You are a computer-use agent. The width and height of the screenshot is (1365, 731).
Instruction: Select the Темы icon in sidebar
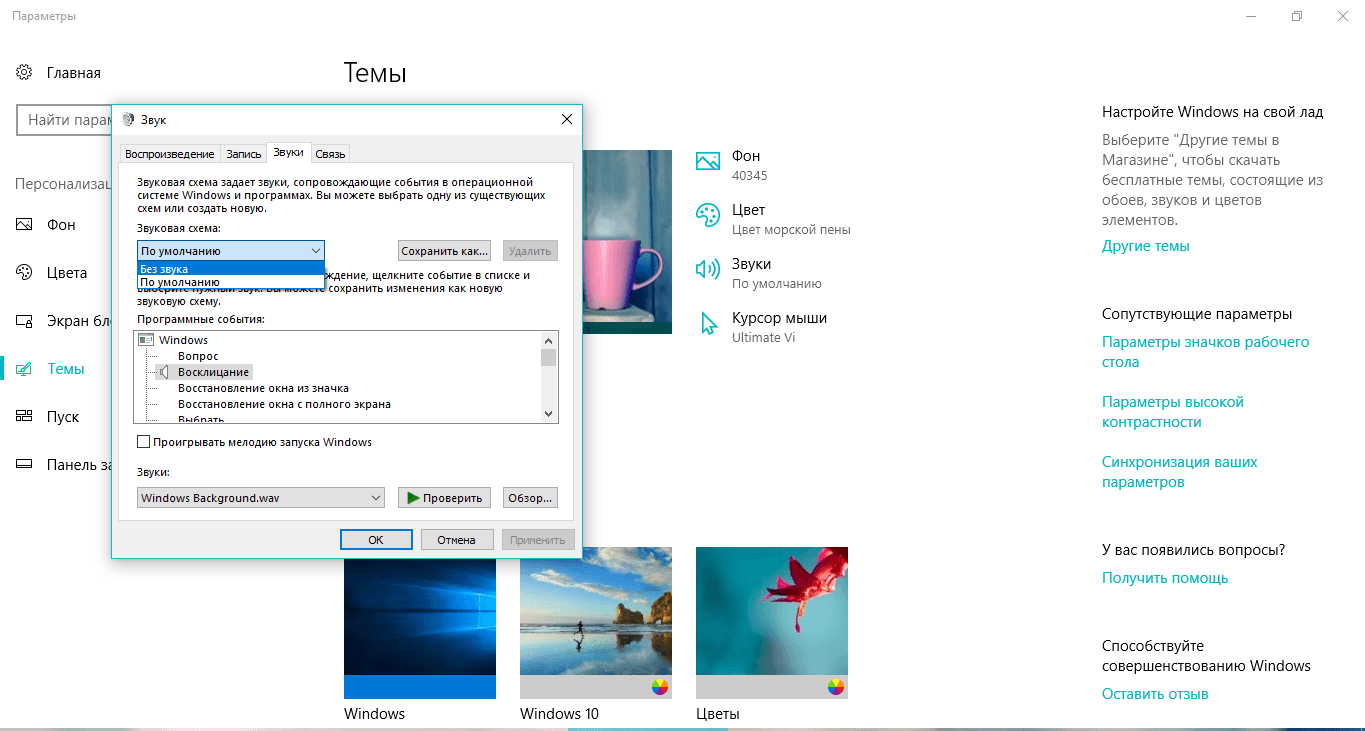[24, 369]
